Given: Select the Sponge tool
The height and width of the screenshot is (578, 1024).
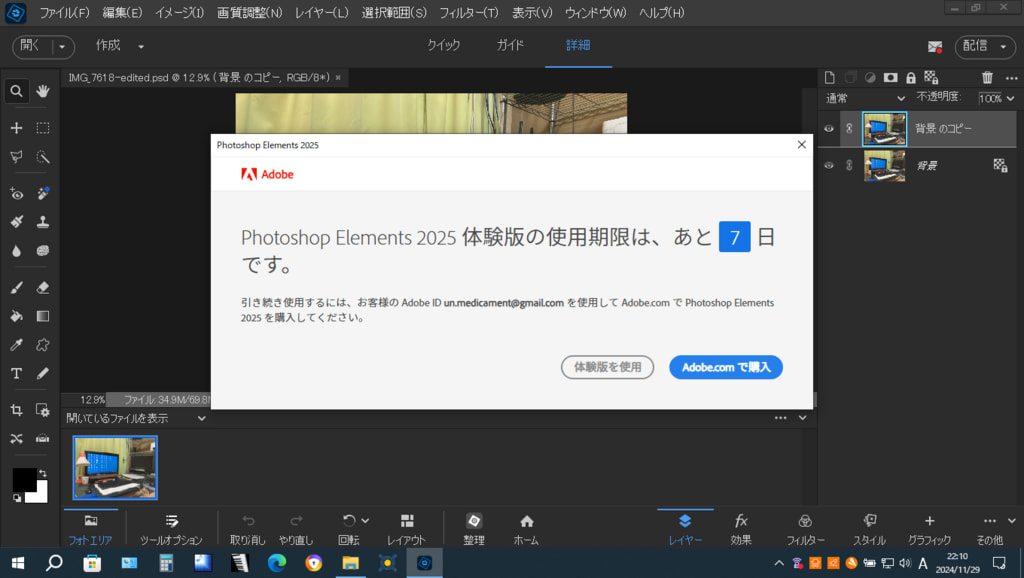Looking at the screenshot, I should tap(43, 251).
